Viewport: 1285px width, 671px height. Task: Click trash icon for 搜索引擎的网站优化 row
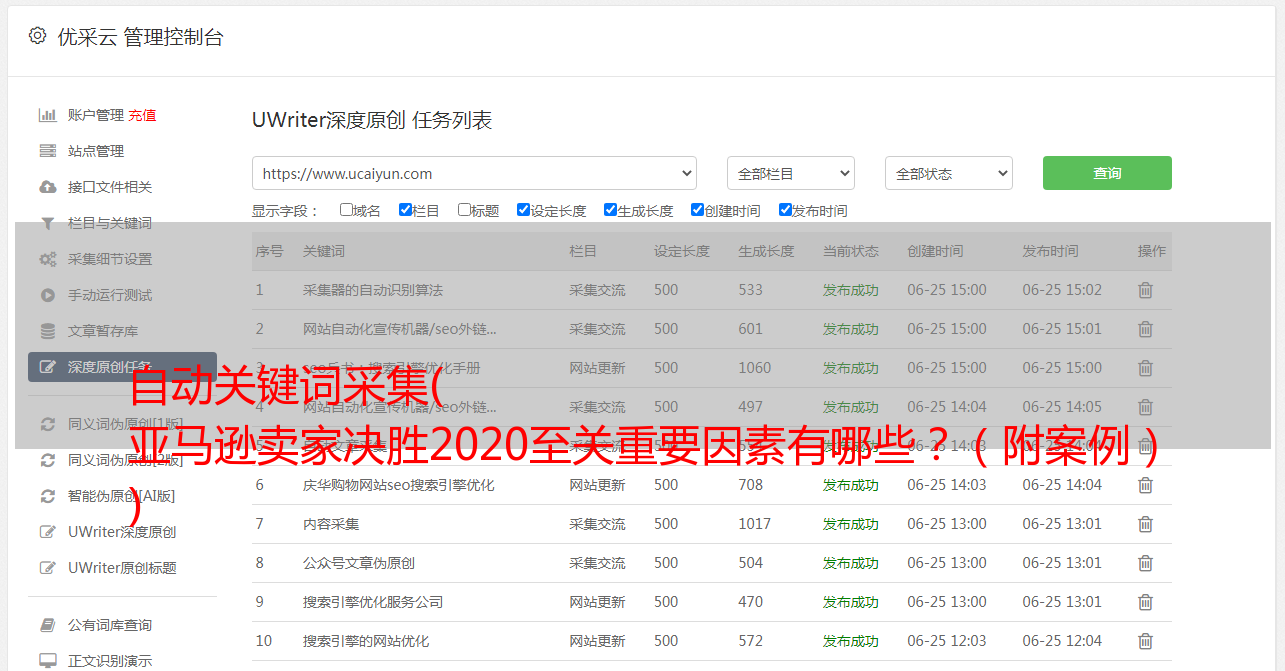pyautogui.click(x=1145, y=641)
